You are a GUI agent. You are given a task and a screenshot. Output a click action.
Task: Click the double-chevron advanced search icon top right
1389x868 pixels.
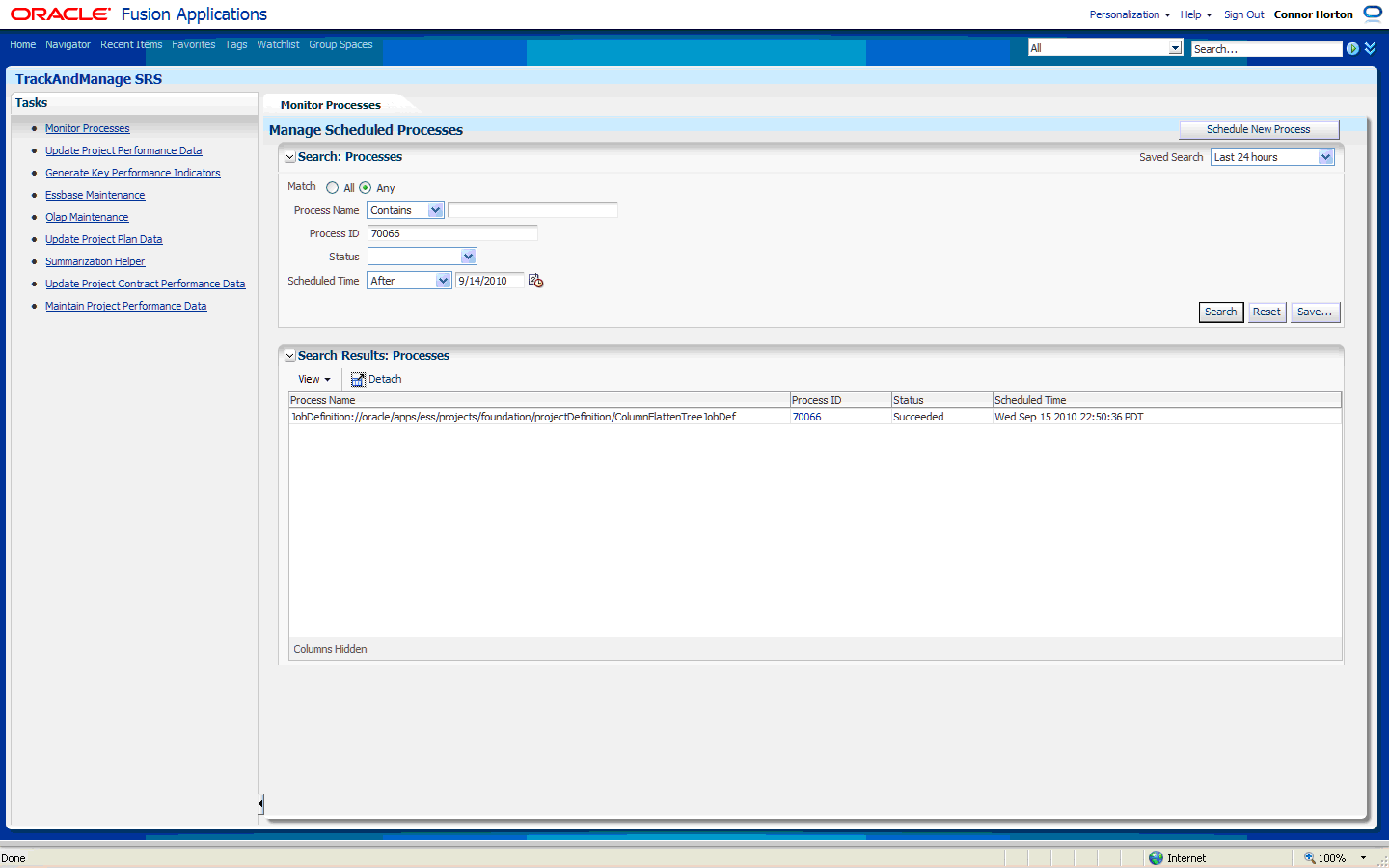tap(1369, 47)
